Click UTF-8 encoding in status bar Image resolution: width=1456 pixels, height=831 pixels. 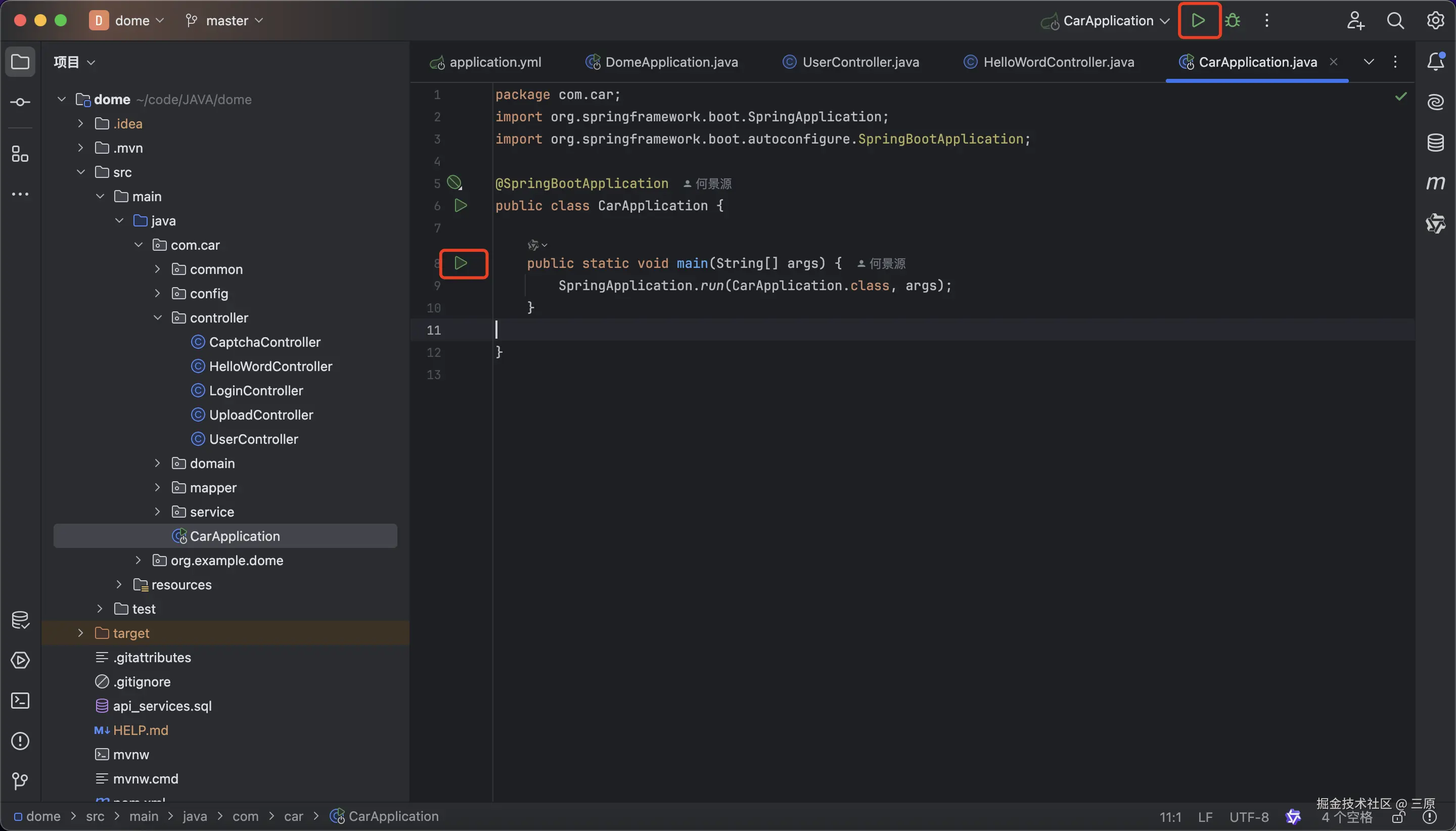click(x=1249, y=817)
